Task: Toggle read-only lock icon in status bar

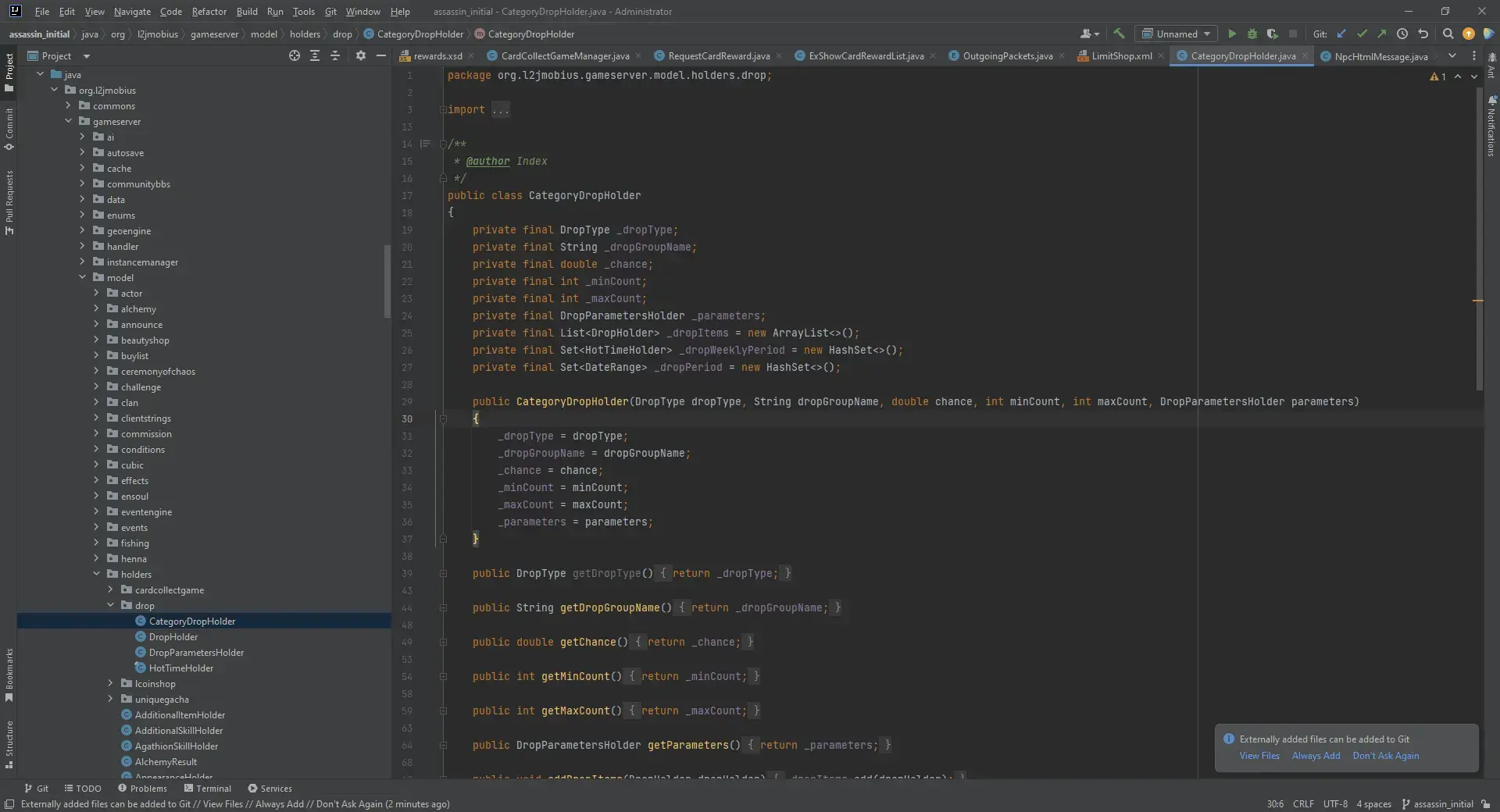Action: pos(1486,803)
